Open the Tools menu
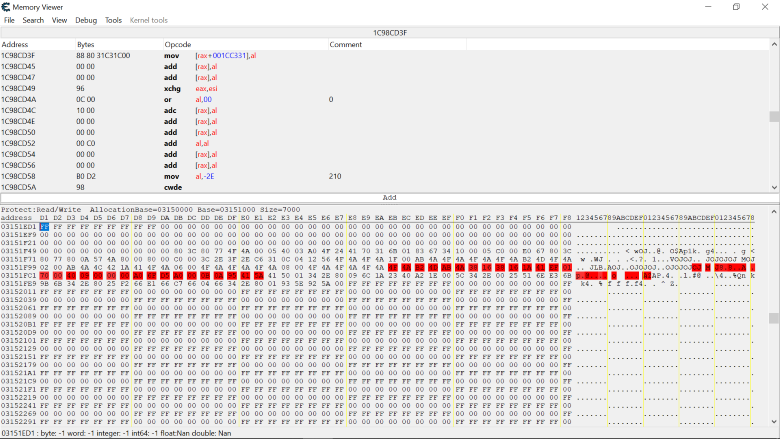The image size is (780, 439). [113, 20]
